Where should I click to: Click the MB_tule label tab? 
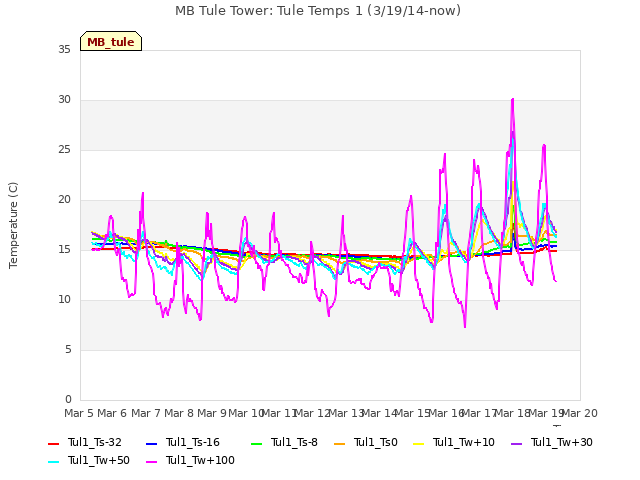click(111, 41)
